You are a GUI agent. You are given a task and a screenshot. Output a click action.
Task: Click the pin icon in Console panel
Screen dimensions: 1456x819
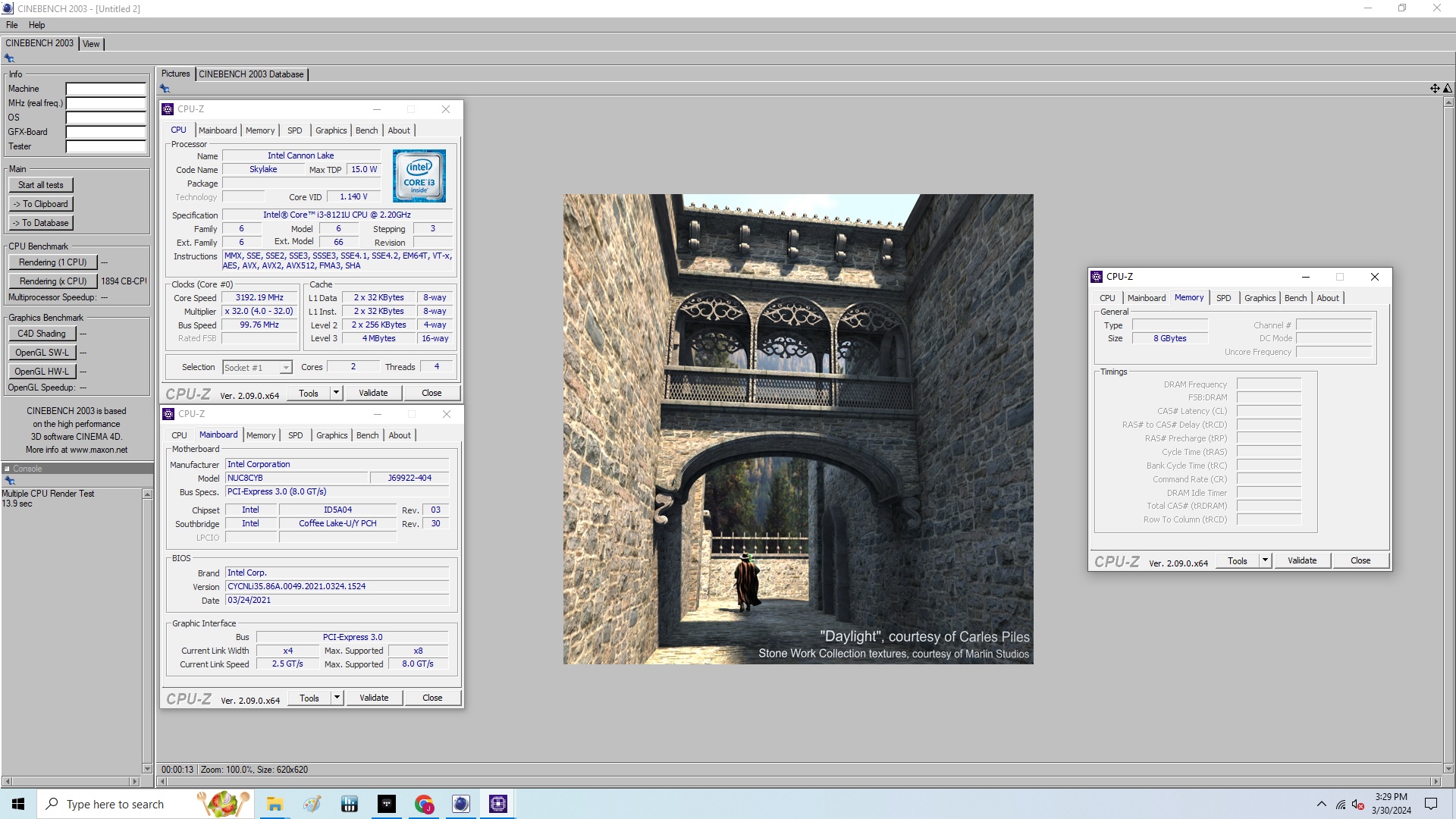[x=10, y=481]
